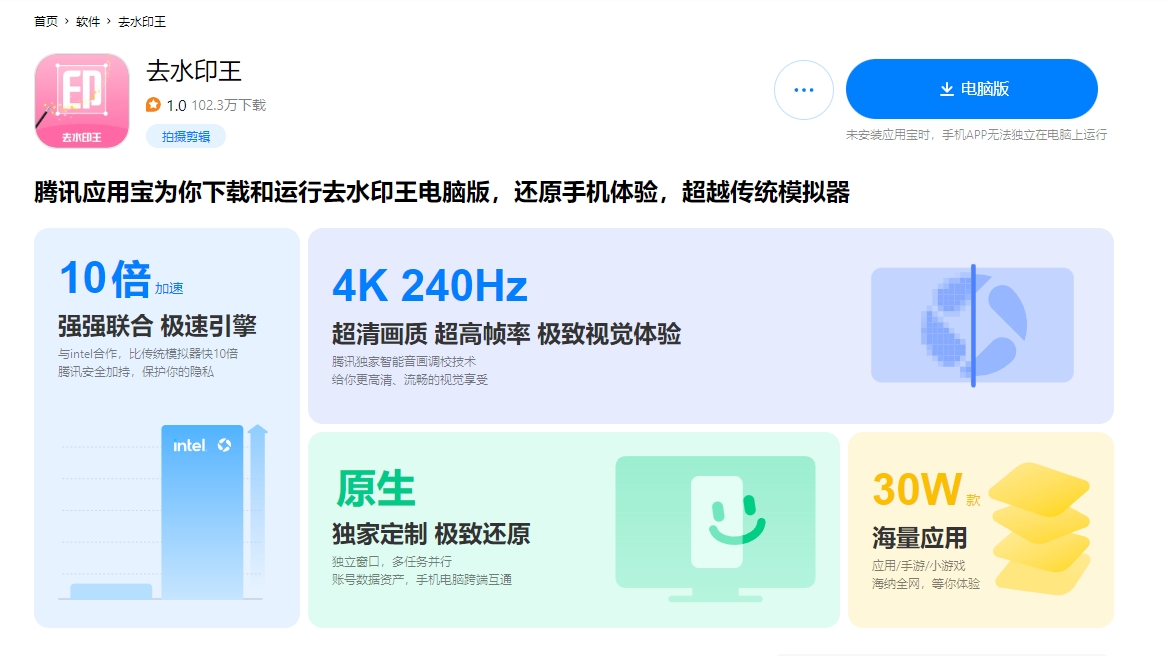This screenshot has height=656, width=1169.
Task: Click the 电脑版 download button
Action: 972,89
